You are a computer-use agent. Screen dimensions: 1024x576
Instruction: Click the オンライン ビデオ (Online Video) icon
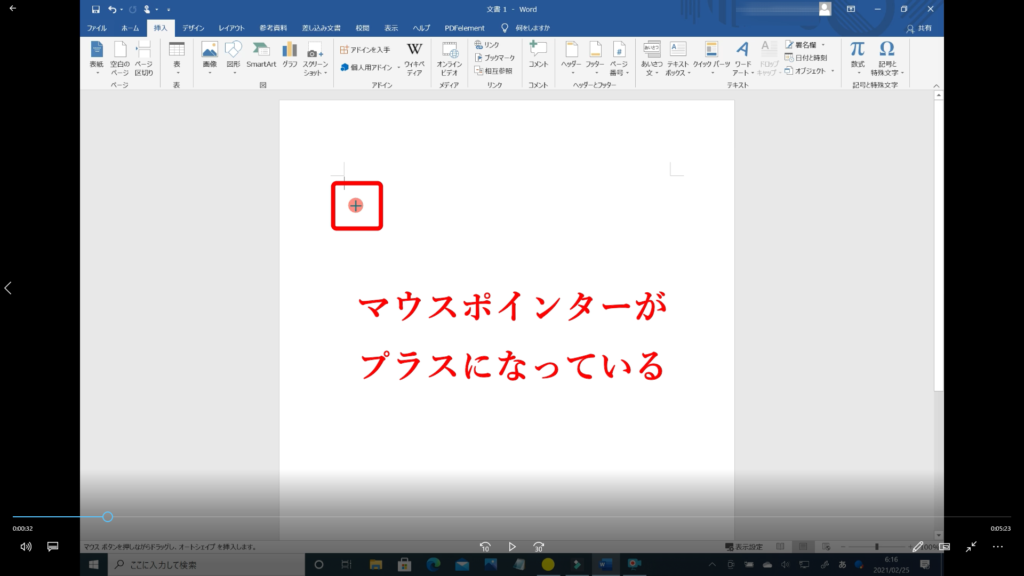coord(449,54)
